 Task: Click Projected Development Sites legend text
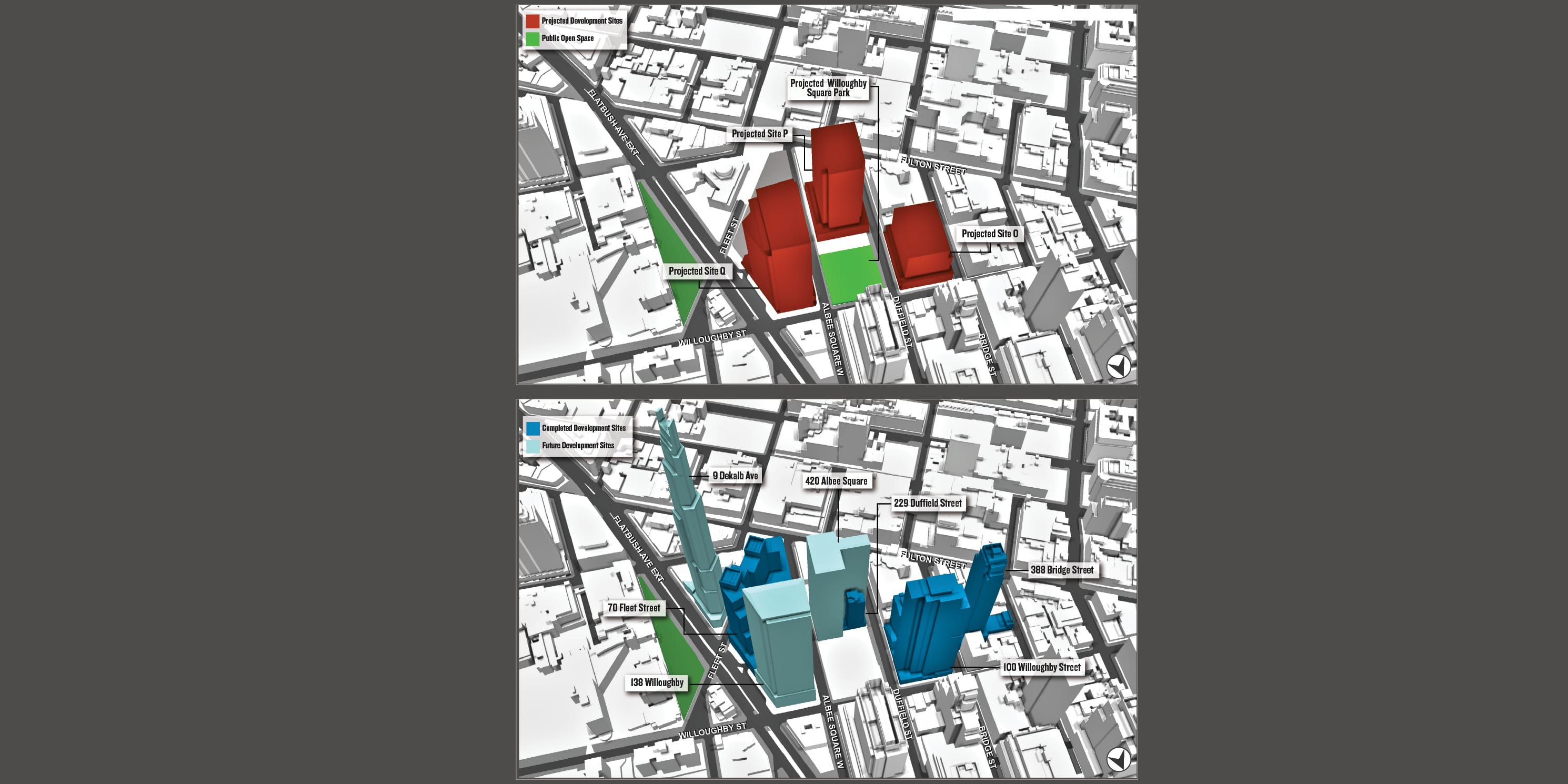pos(582,21)
